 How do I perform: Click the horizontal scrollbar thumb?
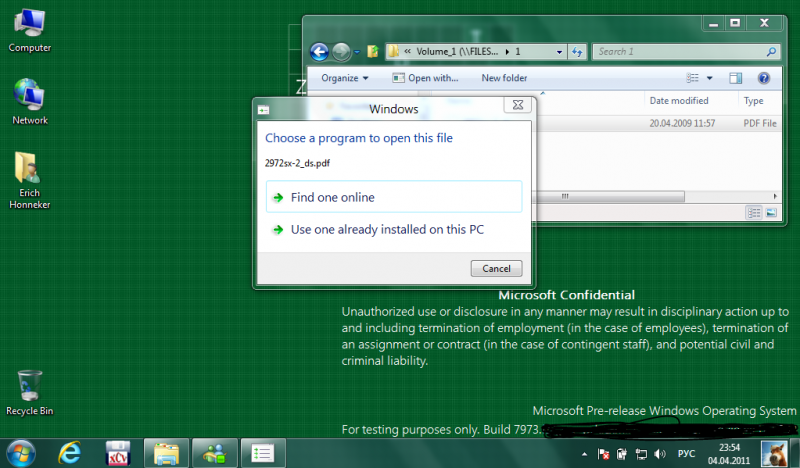[608, 196]
